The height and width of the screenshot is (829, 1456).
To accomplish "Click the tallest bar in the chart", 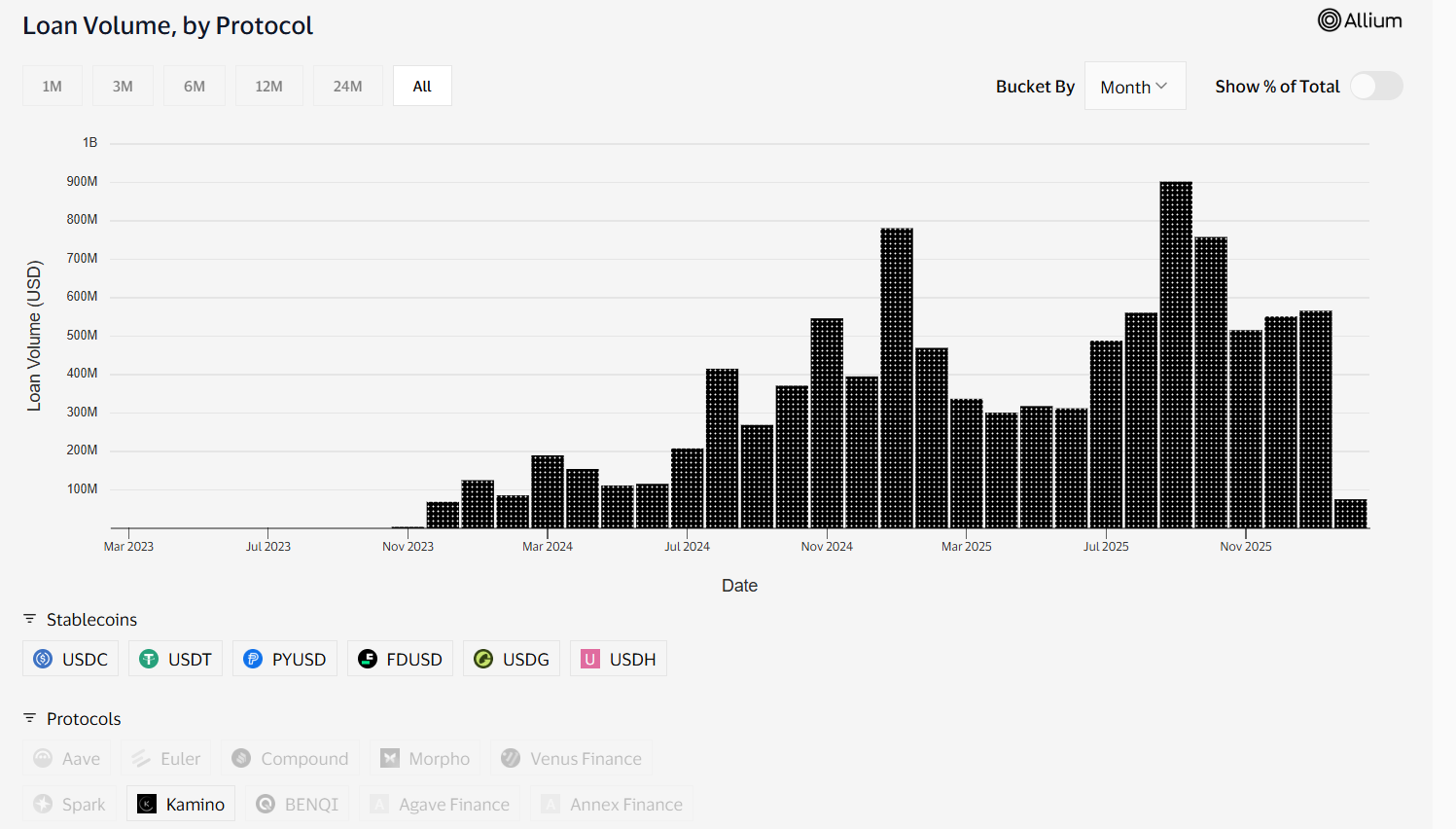I will tap(1174, 350).
